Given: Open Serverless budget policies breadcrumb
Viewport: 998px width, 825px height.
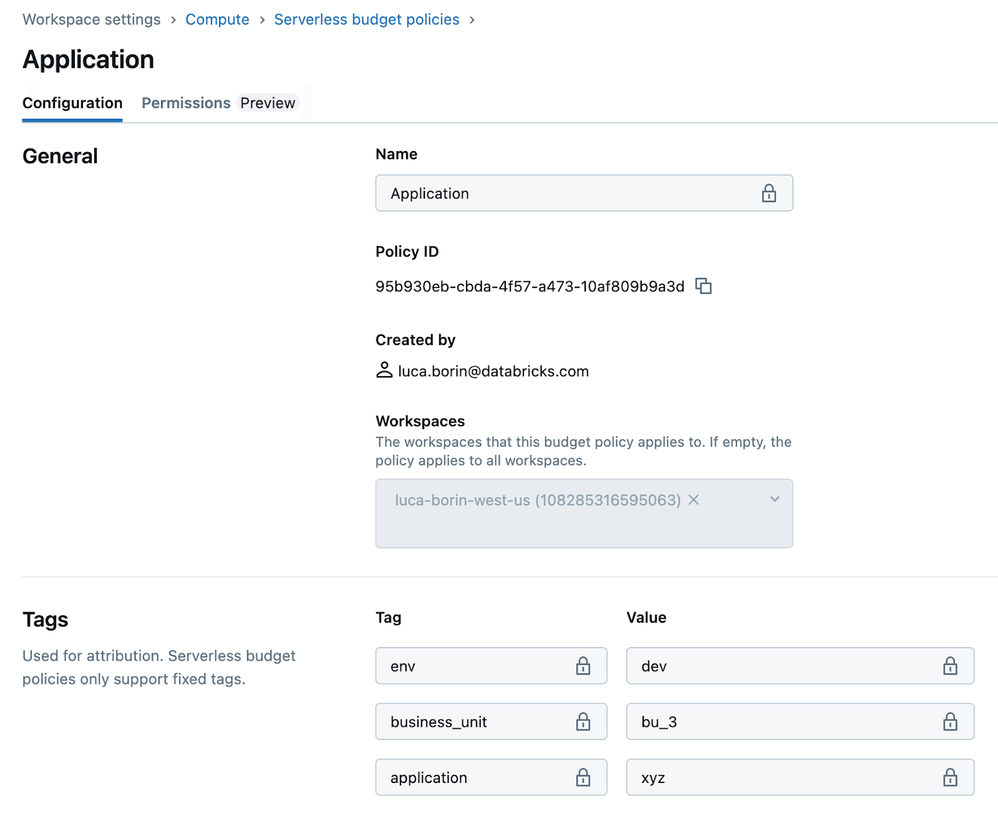Looking at the screenshot, I should [366, 20].
